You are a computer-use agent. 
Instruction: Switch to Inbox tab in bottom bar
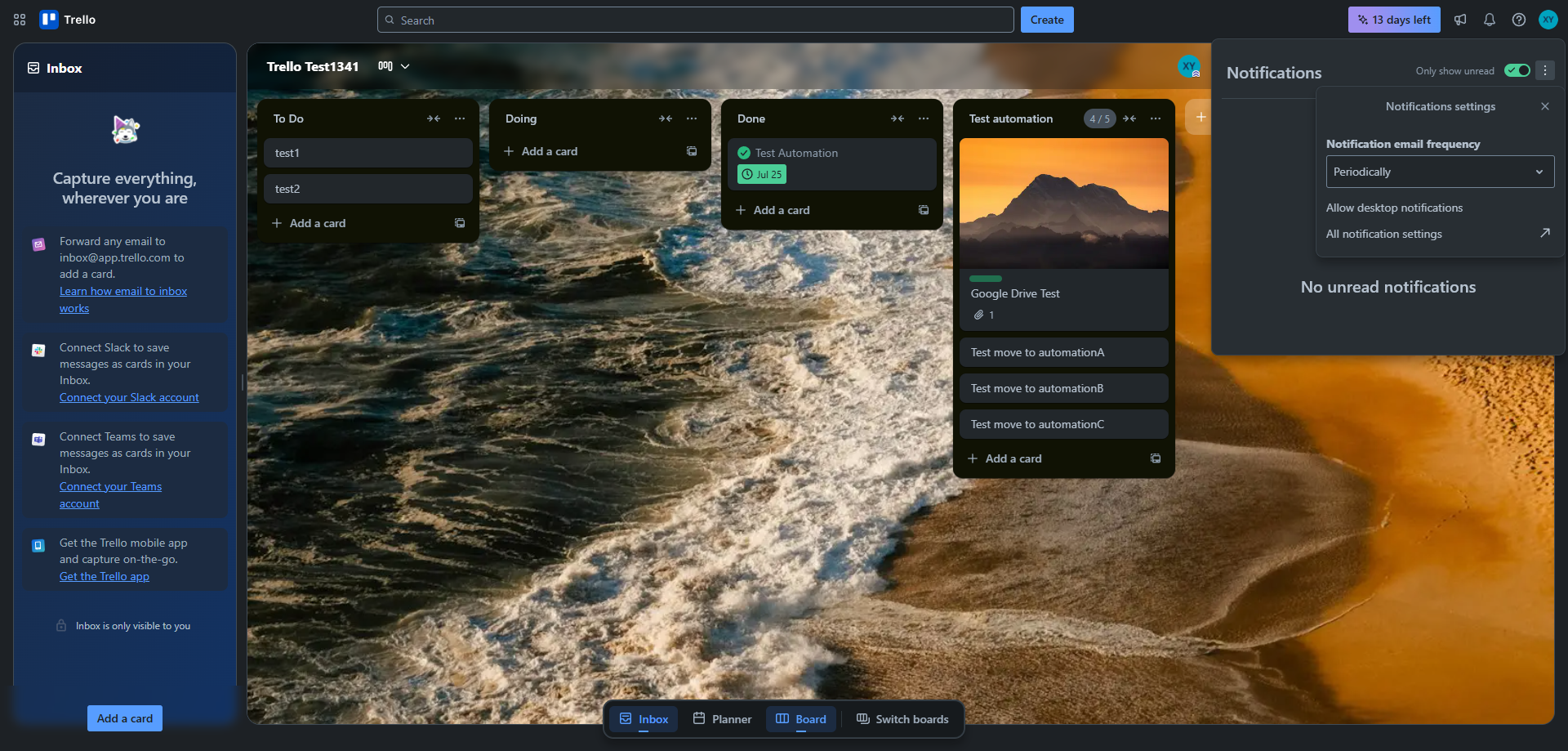click(x=644, y=719)
